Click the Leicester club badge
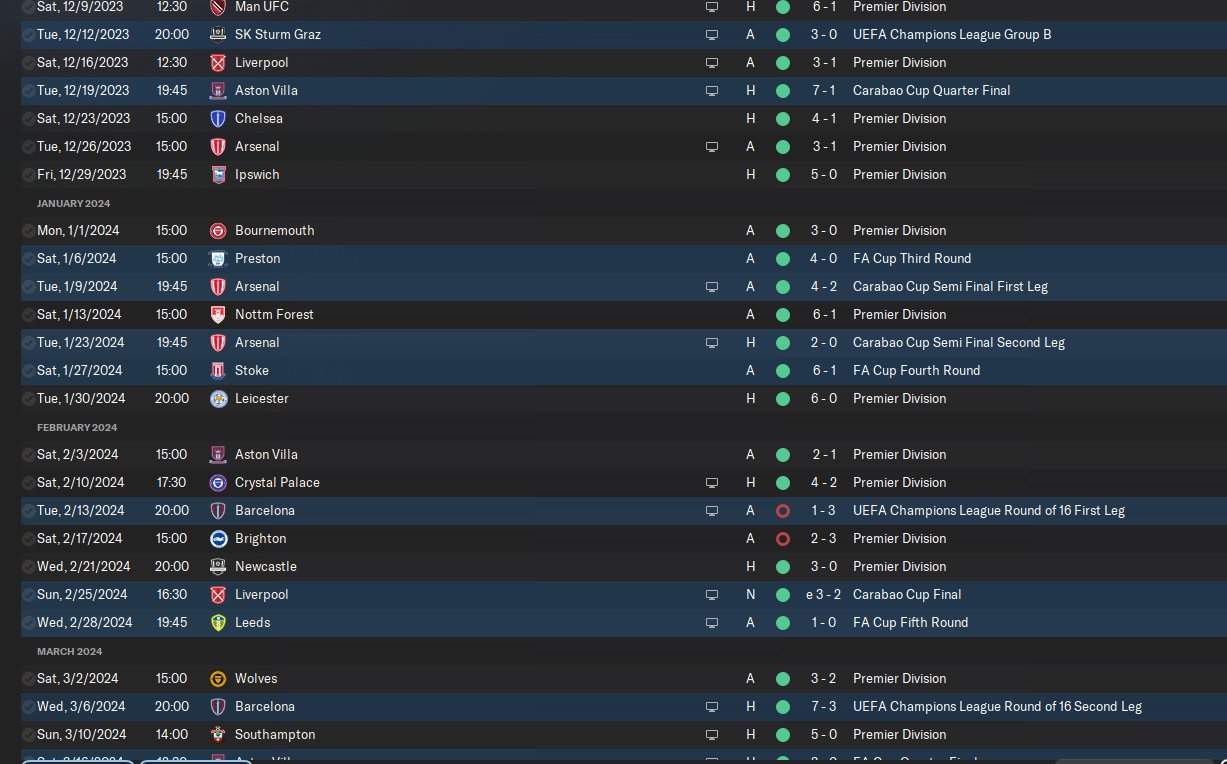 pyautogui.click(x=218, y=398)
